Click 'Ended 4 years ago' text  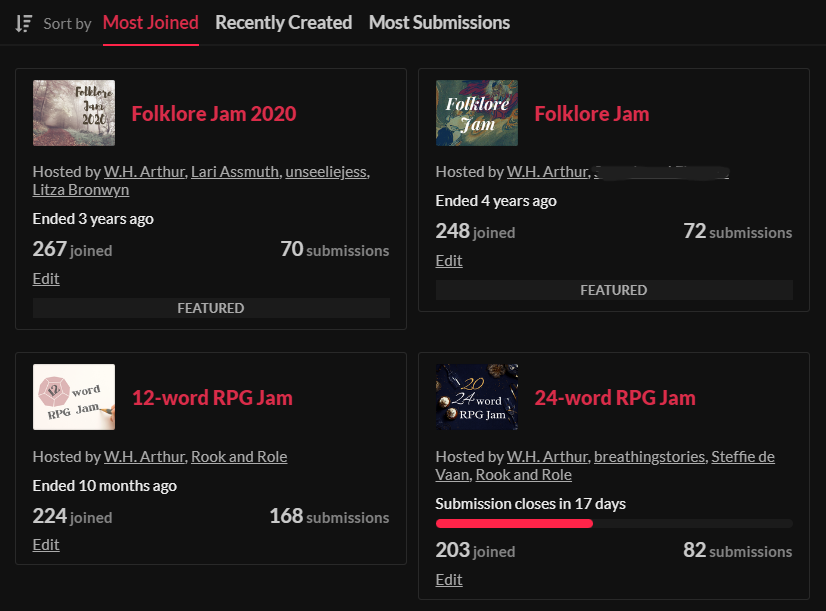pyautogui.click(x=496, y=201)
